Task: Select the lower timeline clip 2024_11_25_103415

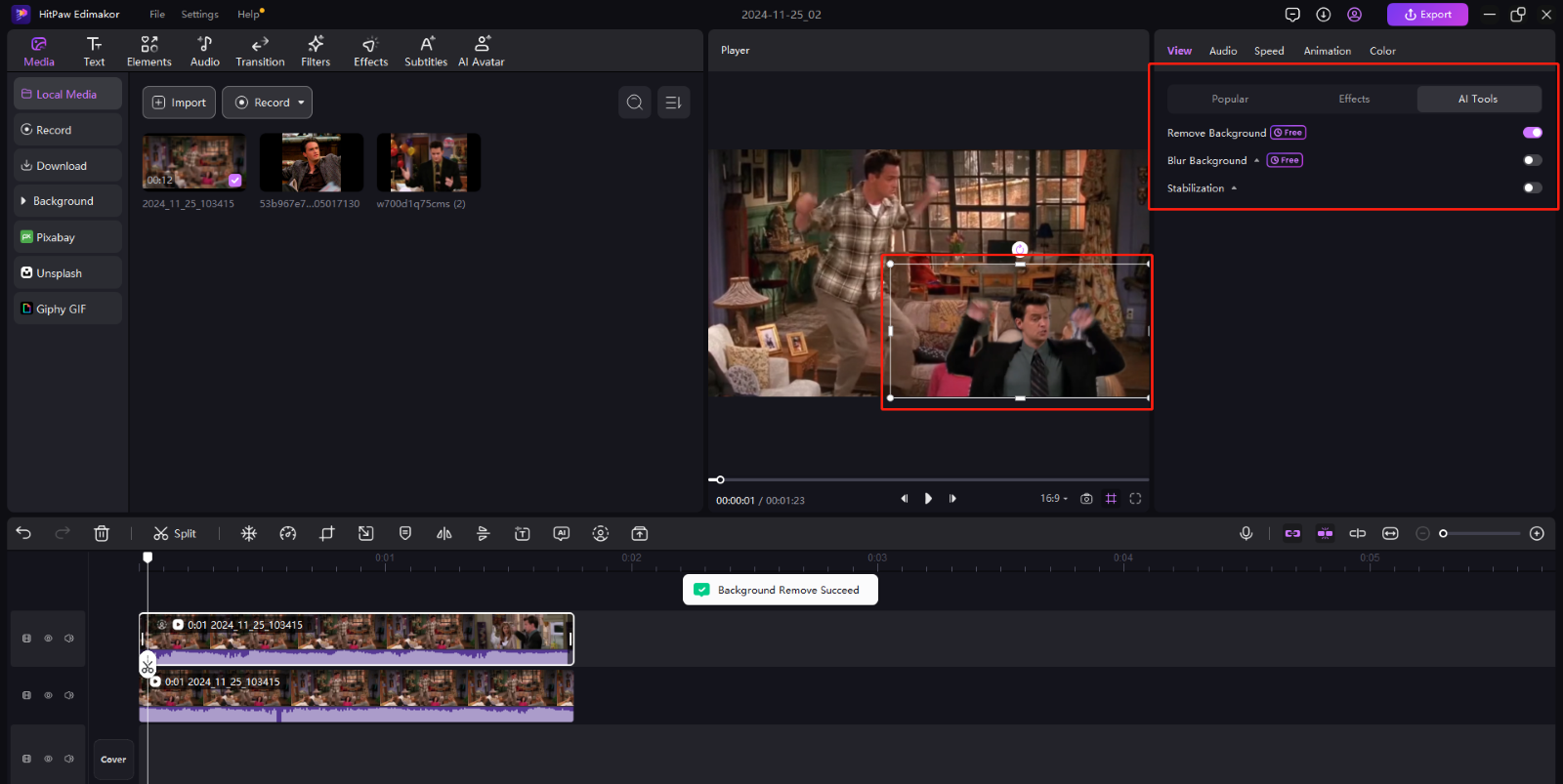Action: pyautogui.click(x=357, y=696)
